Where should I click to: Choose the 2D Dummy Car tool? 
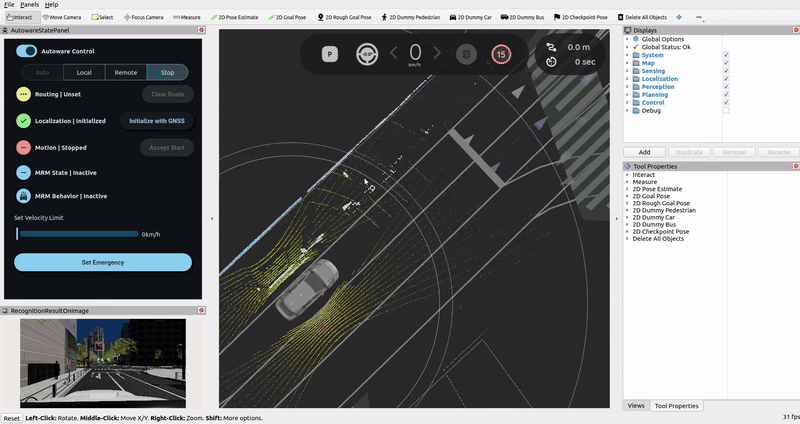[x=472, y=17]
